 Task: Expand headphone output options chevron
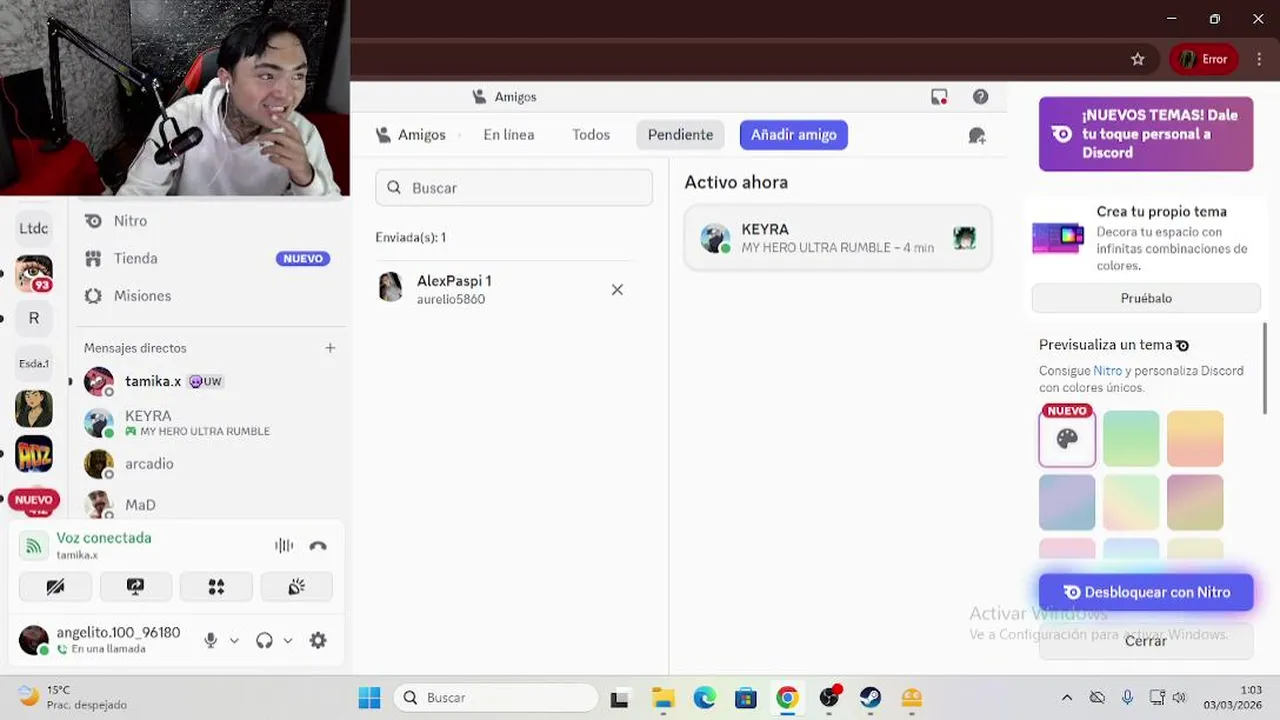288,641
